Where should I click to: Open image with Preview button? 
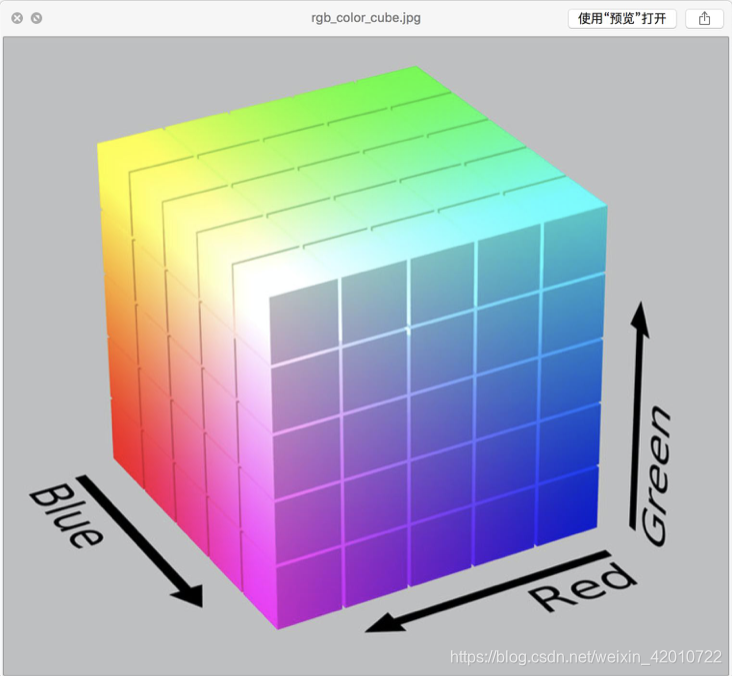click(622, 19)
